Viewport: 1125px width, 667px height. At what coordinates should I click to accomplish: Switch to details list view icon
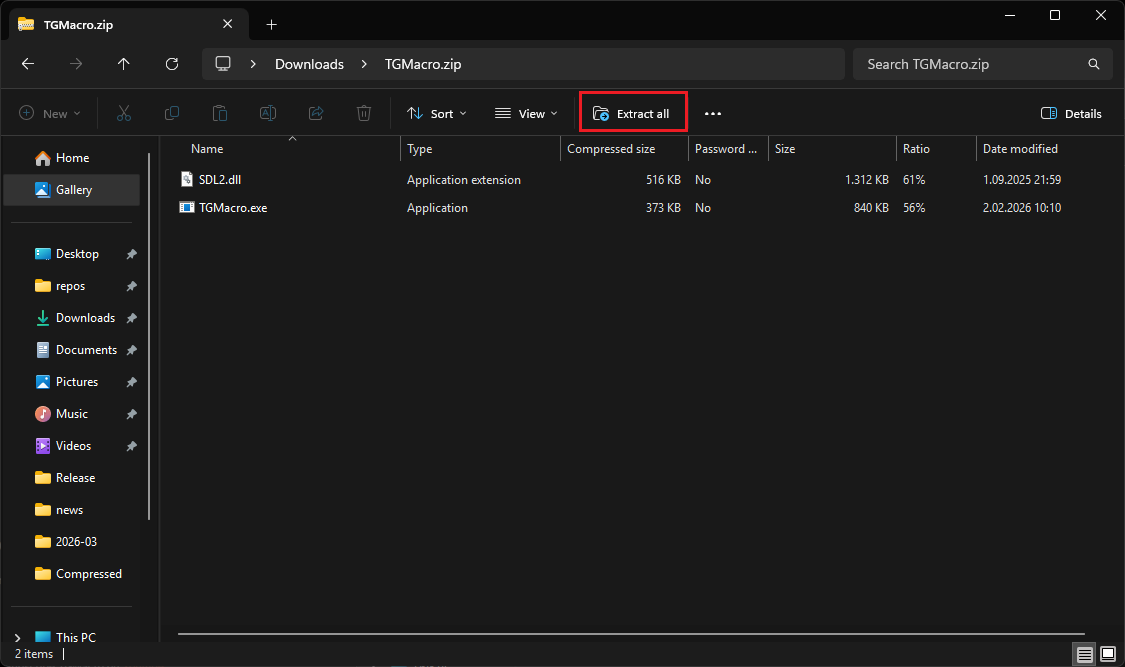pyautogui.click(x=1084, y=654)
